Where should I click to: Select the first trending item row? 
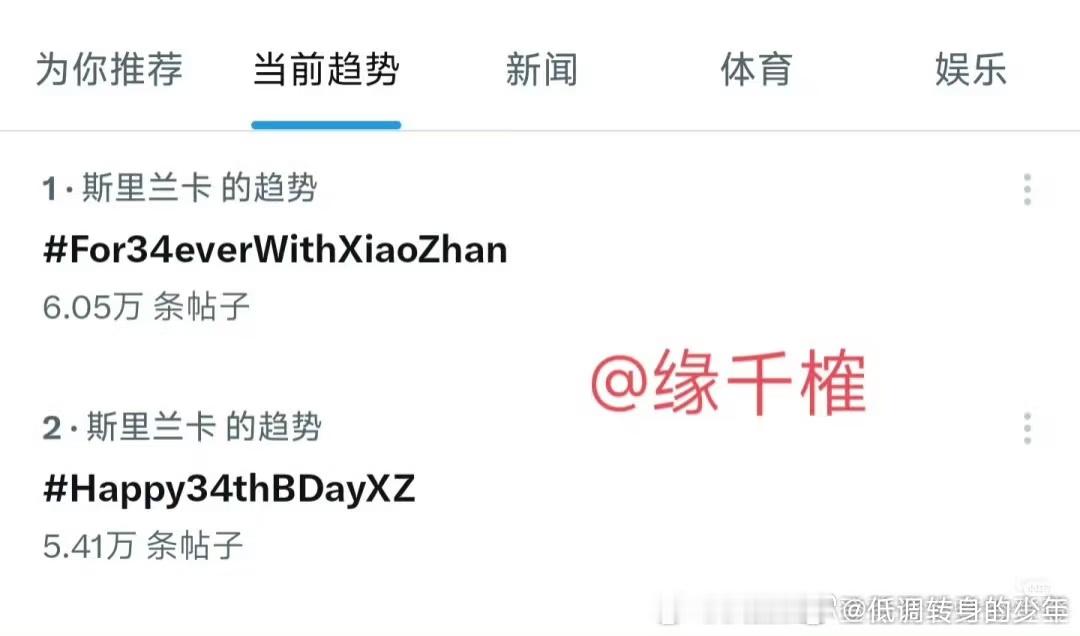click(x=540, y=248)
